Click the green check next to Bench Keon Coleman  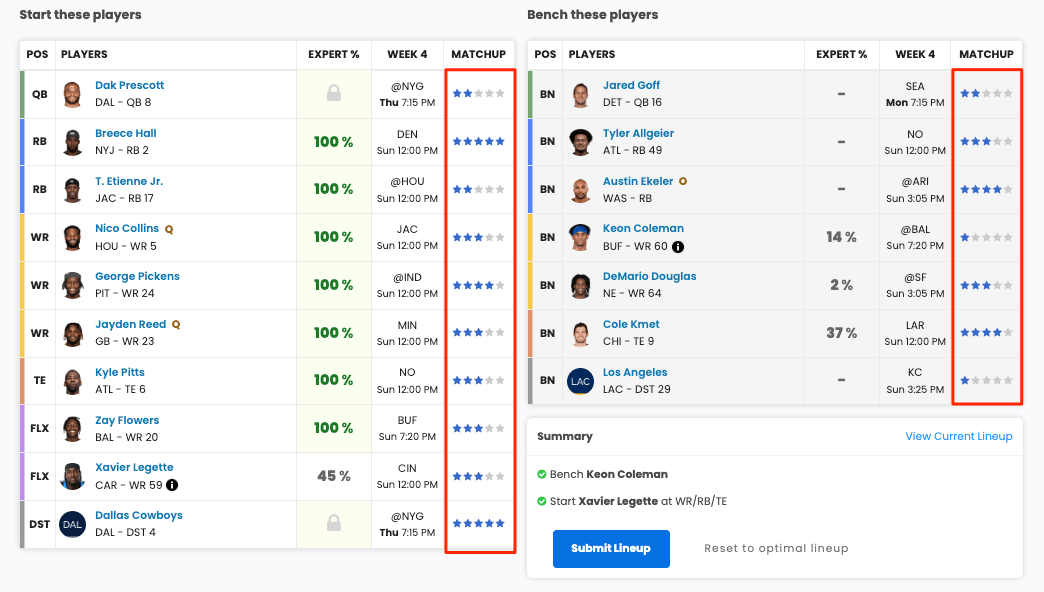click(542, 474)
